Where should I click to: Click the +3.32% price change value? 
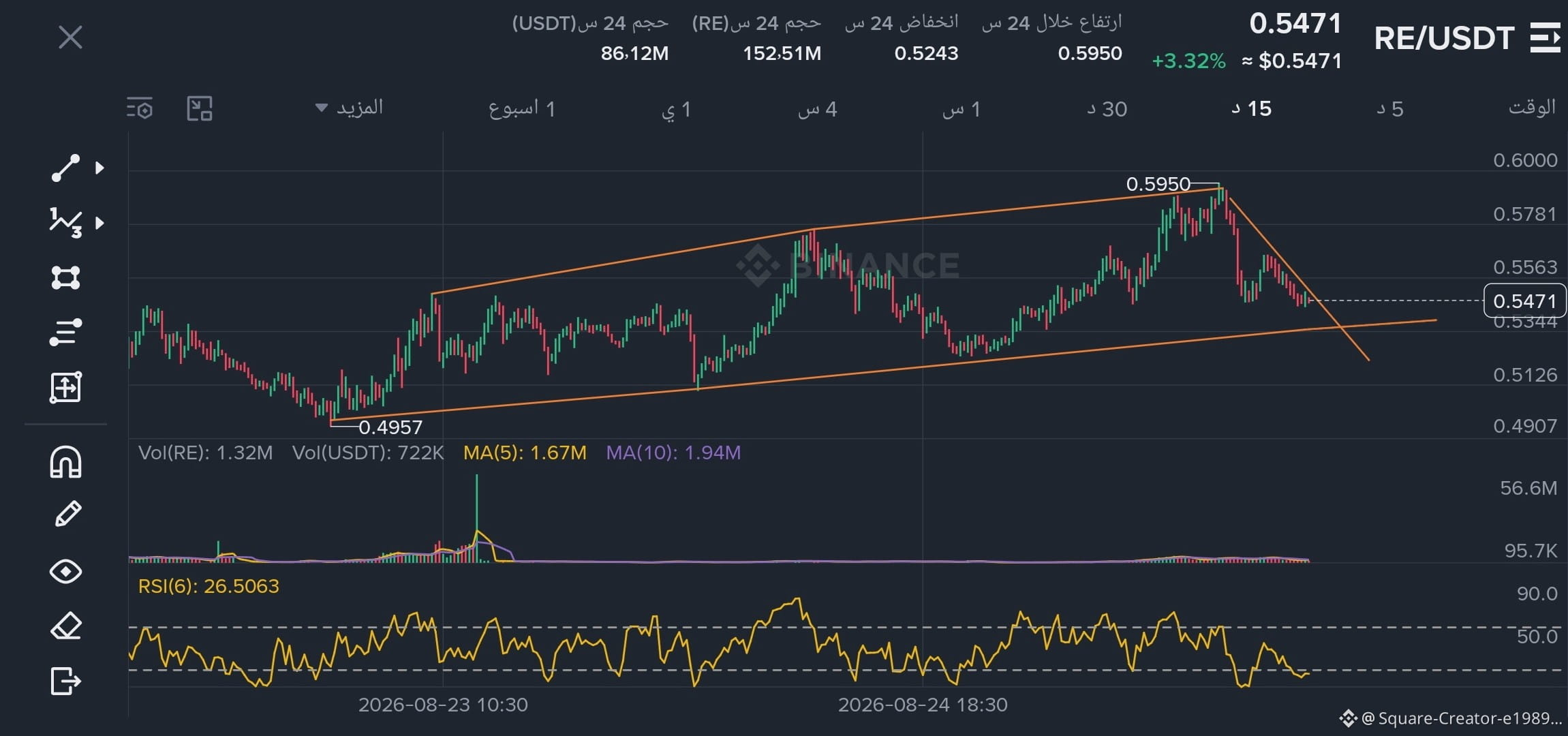[x=1188, y=61]
